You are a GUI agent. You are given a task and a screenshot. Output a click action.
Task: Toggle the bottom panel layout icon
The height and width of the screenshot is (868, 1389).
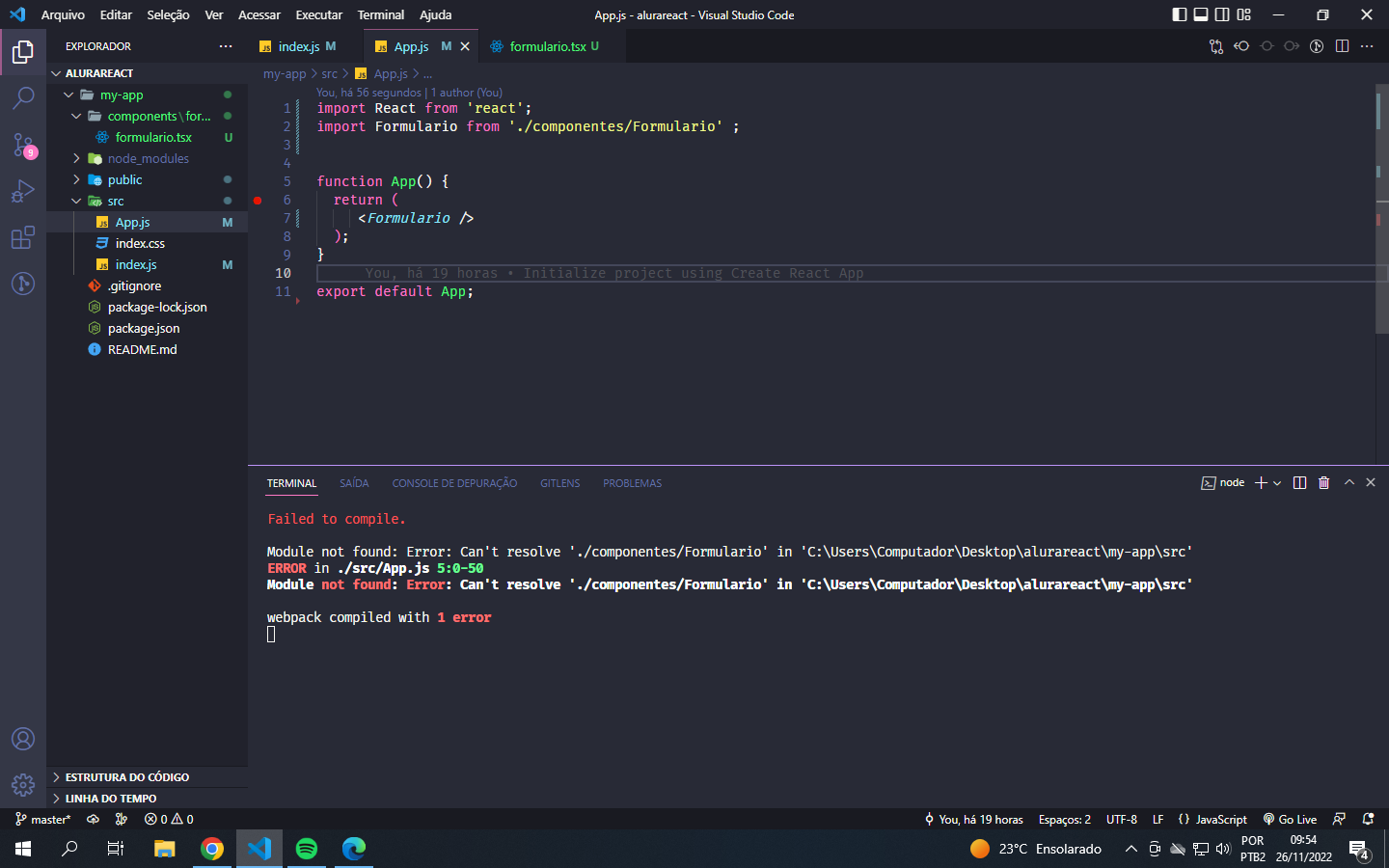pyautogui.click(x=1201, y=14)
